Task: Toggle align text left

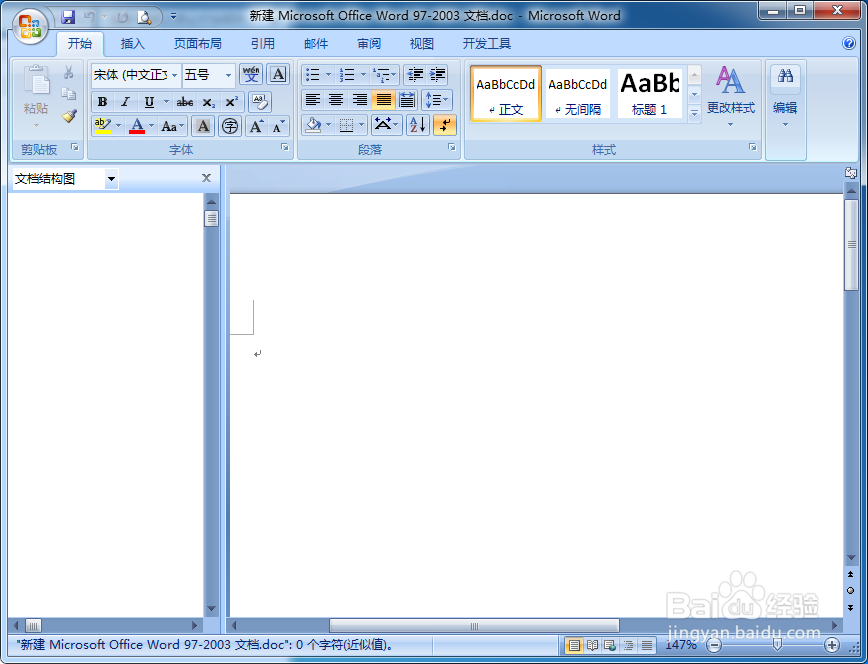Action: (x=313, y=100)
